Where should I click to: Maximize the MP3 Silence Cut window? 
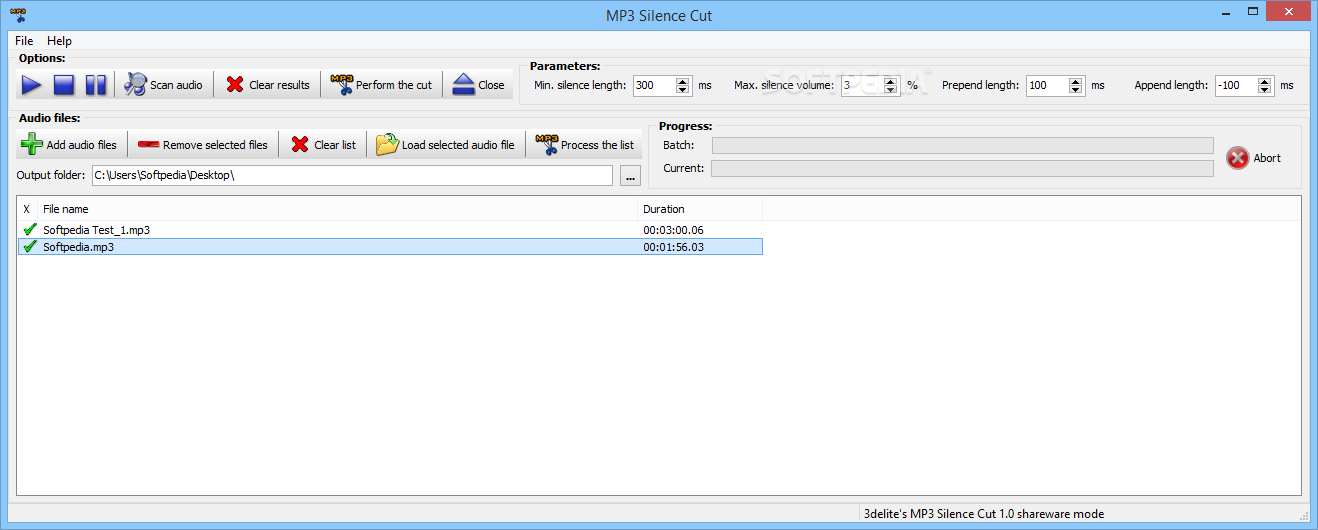pyautogui.click(x=1252, y=12)
